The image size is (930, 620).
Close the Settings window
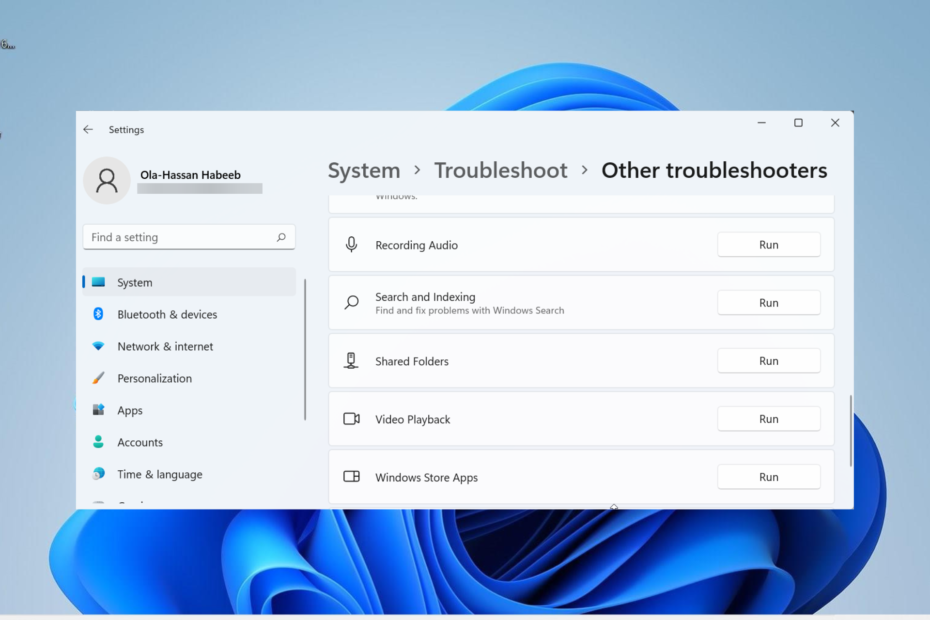[835, 123]
